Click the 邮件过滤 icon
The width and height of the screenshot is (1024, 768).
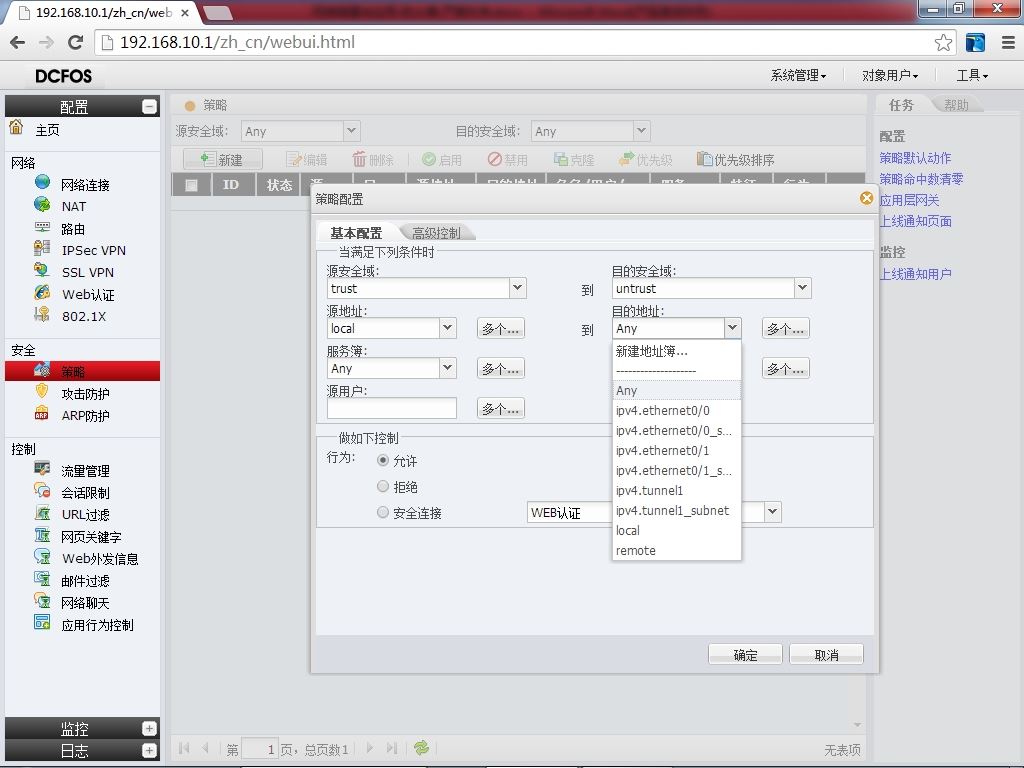42,579
